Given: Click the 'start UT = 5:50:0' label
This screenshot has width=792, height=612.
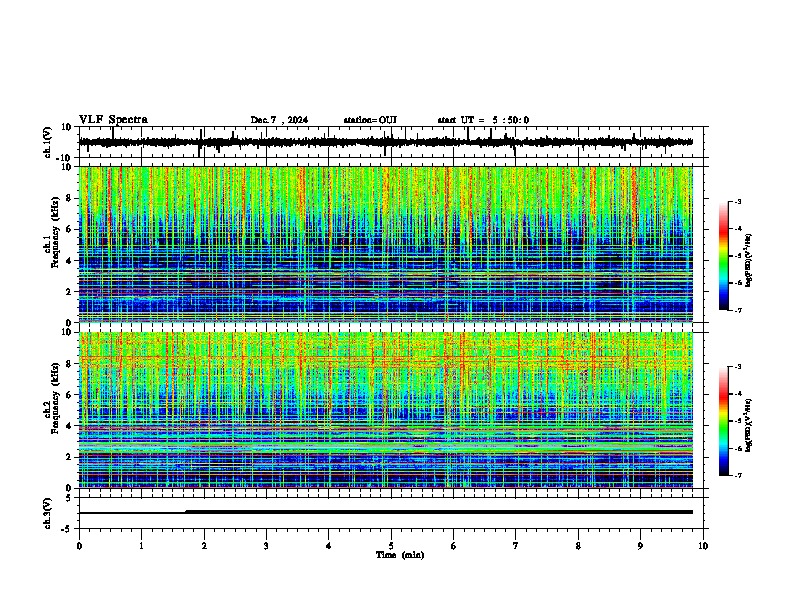Looking at the screenshot, I should point(483,120).
